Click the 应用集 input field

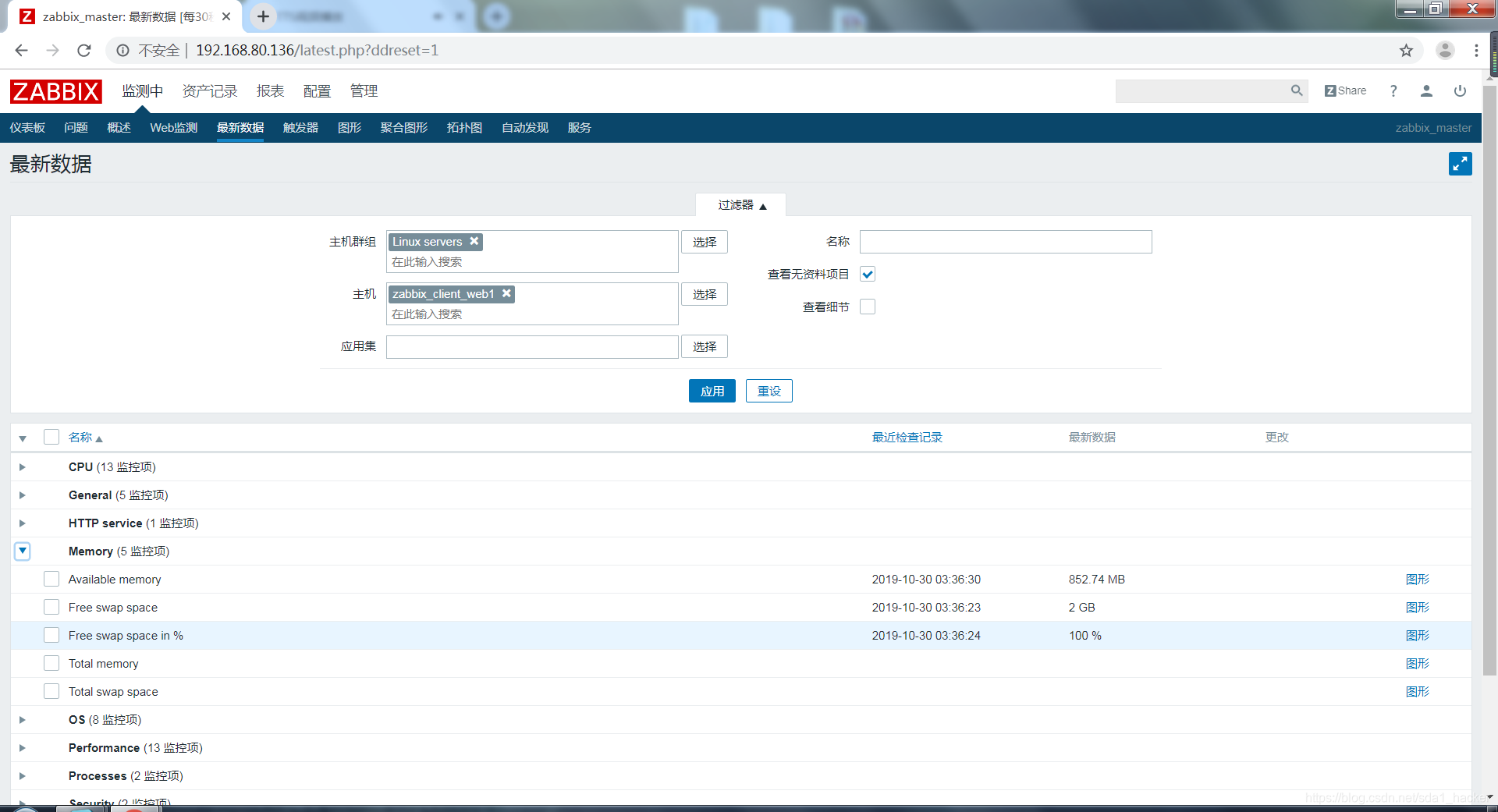tap(532, 346)
